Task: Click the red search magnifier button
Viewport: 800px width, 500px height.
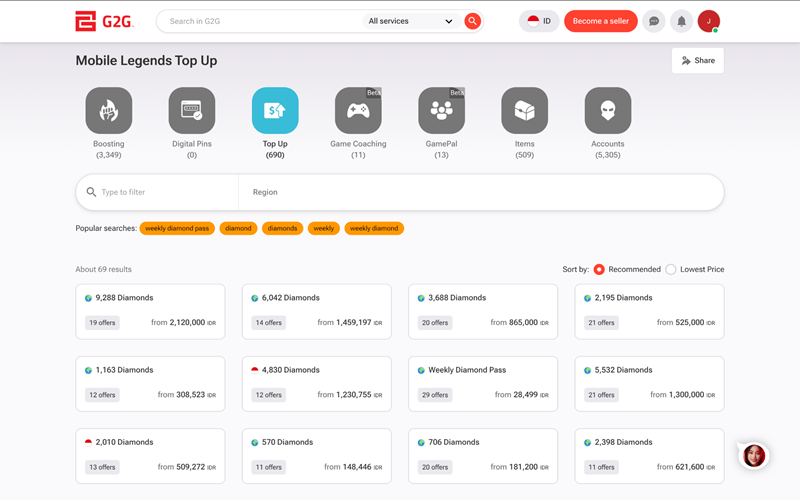Action: 472,21
